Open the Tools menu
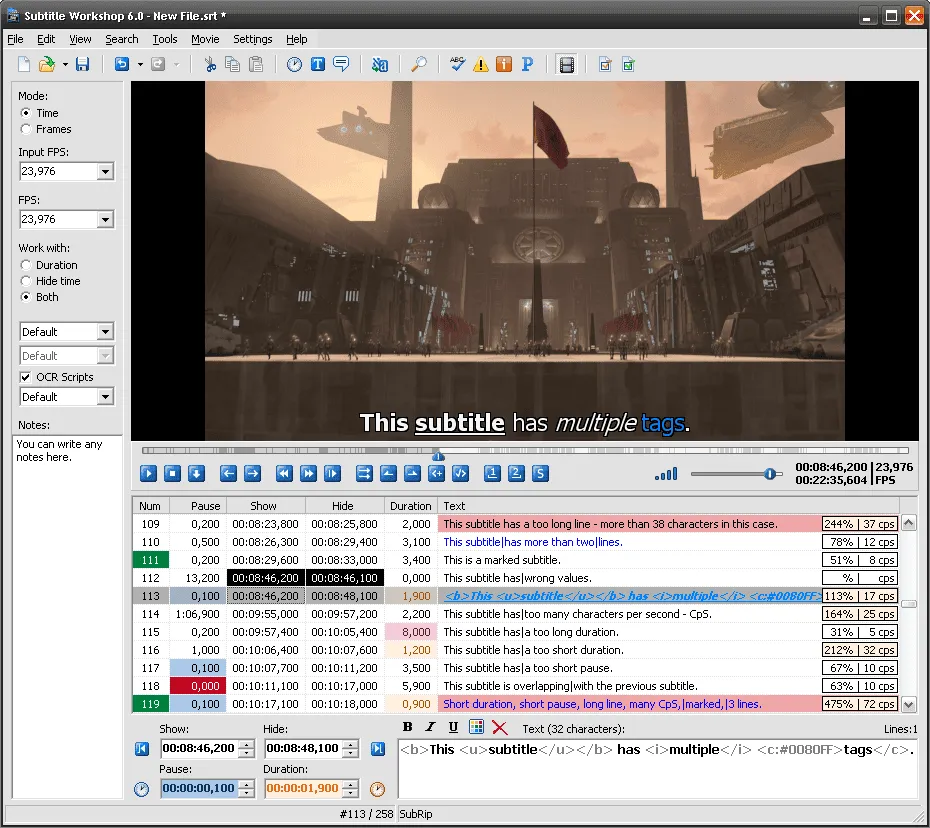930x828 pixels. 165,39
